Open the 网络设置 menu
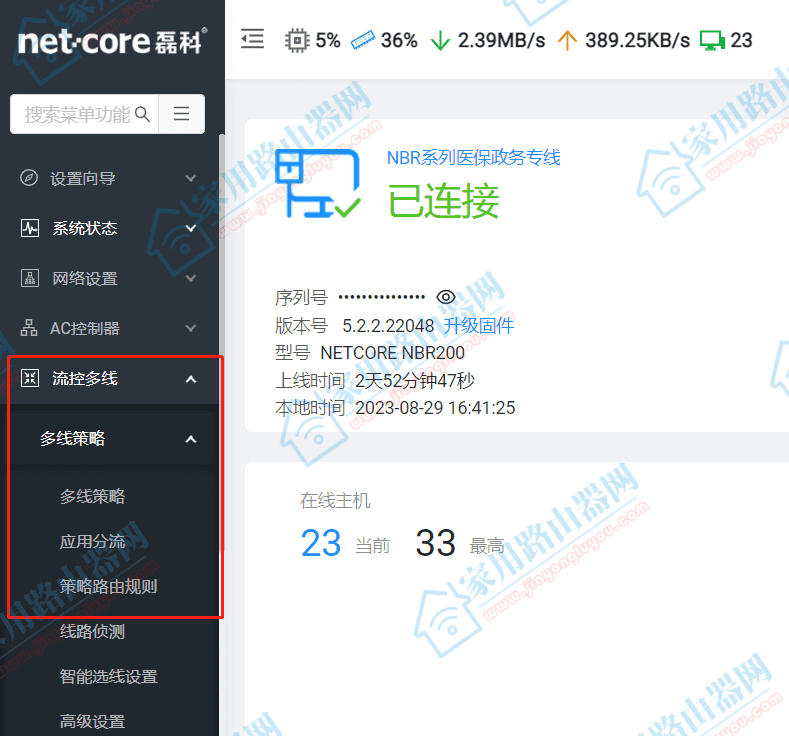This screenshot has width=789, height=736. 109,278
